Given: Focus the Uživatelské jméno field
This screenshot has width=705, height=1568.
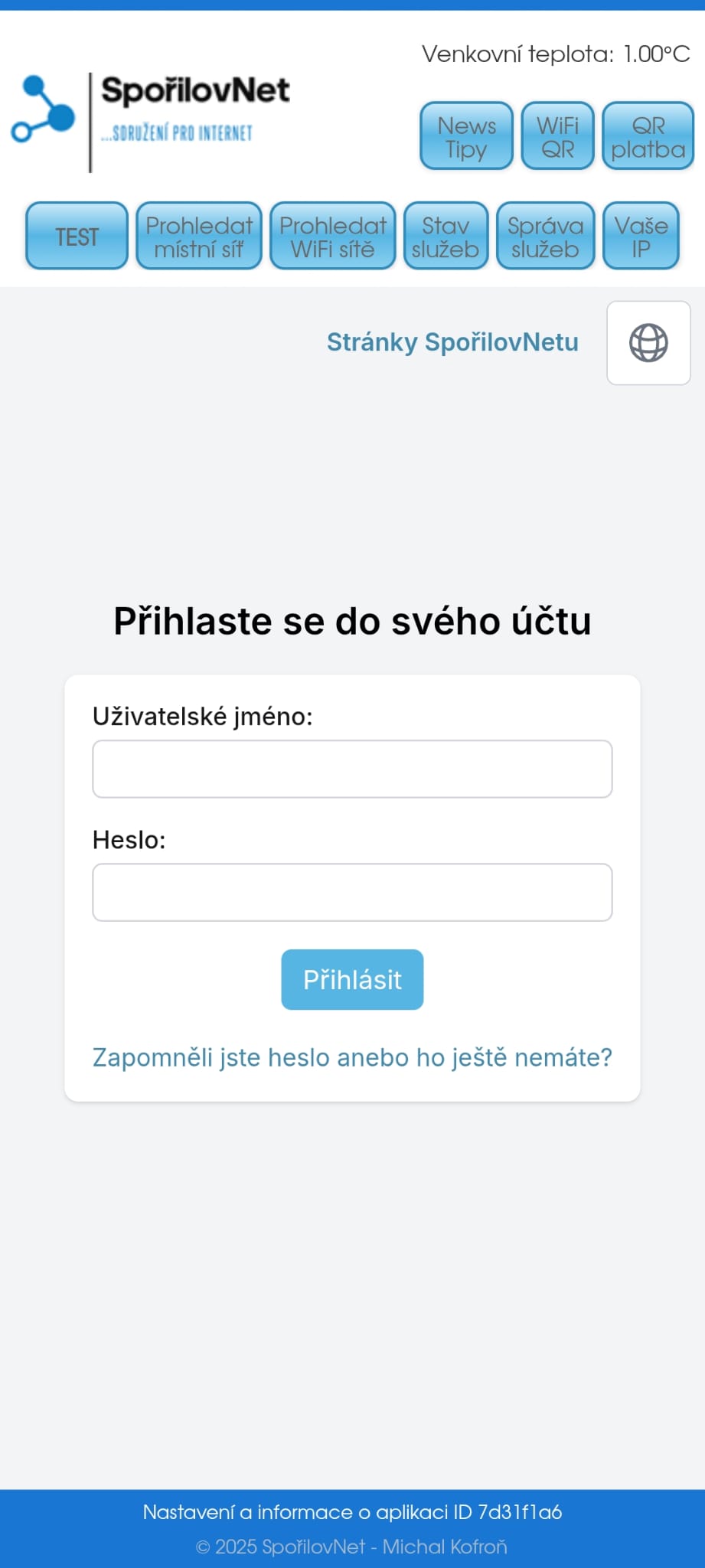Looking at the screenshot, I should (x=352, y=769).
